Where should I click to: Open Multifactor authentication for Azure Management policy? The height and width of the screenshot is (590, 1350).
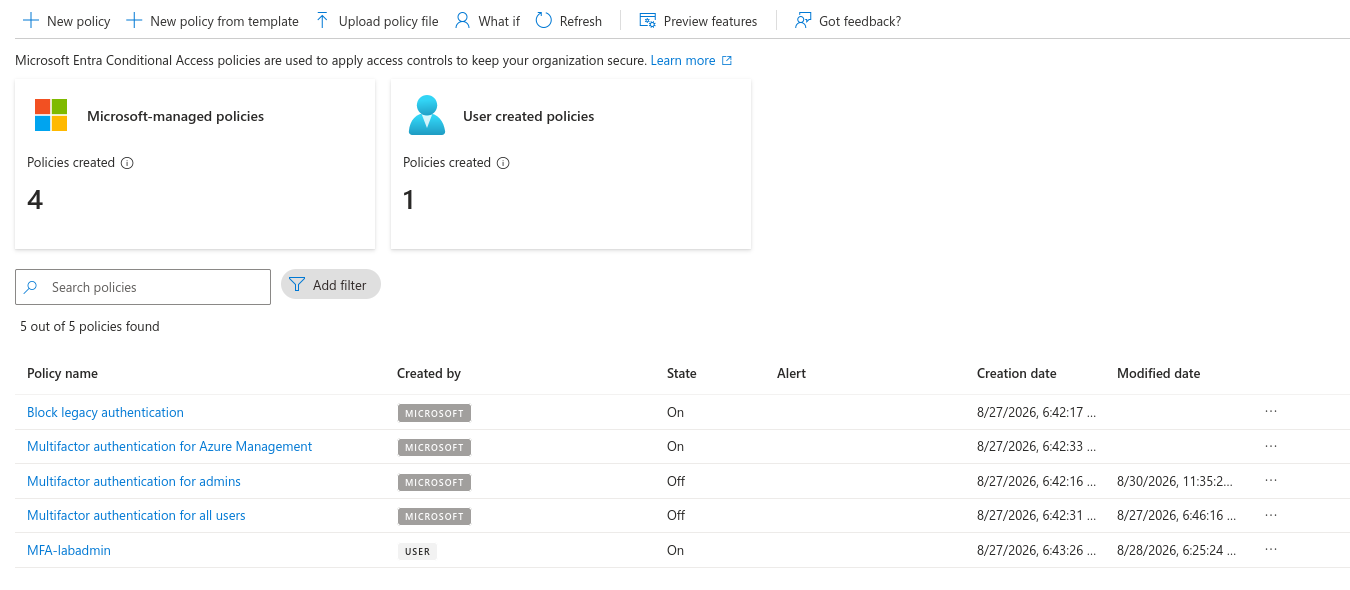[169, 446]
